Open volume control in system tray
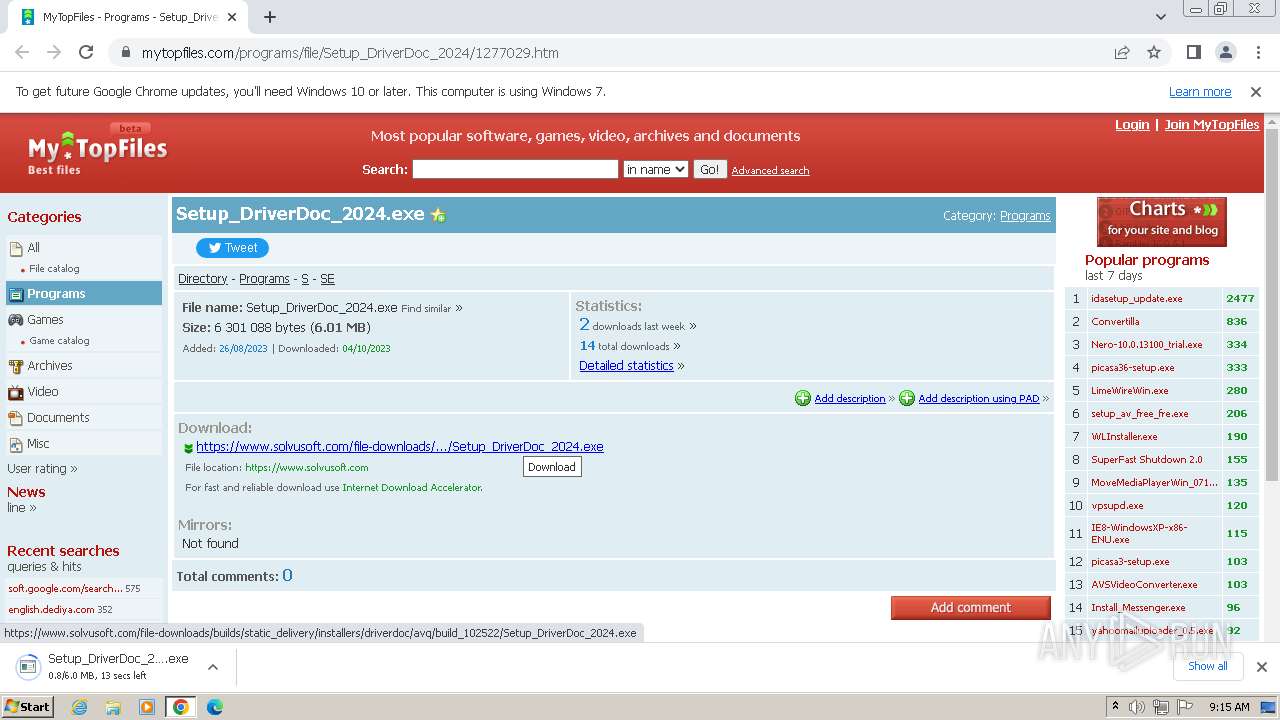 (x=1137, y=707)
